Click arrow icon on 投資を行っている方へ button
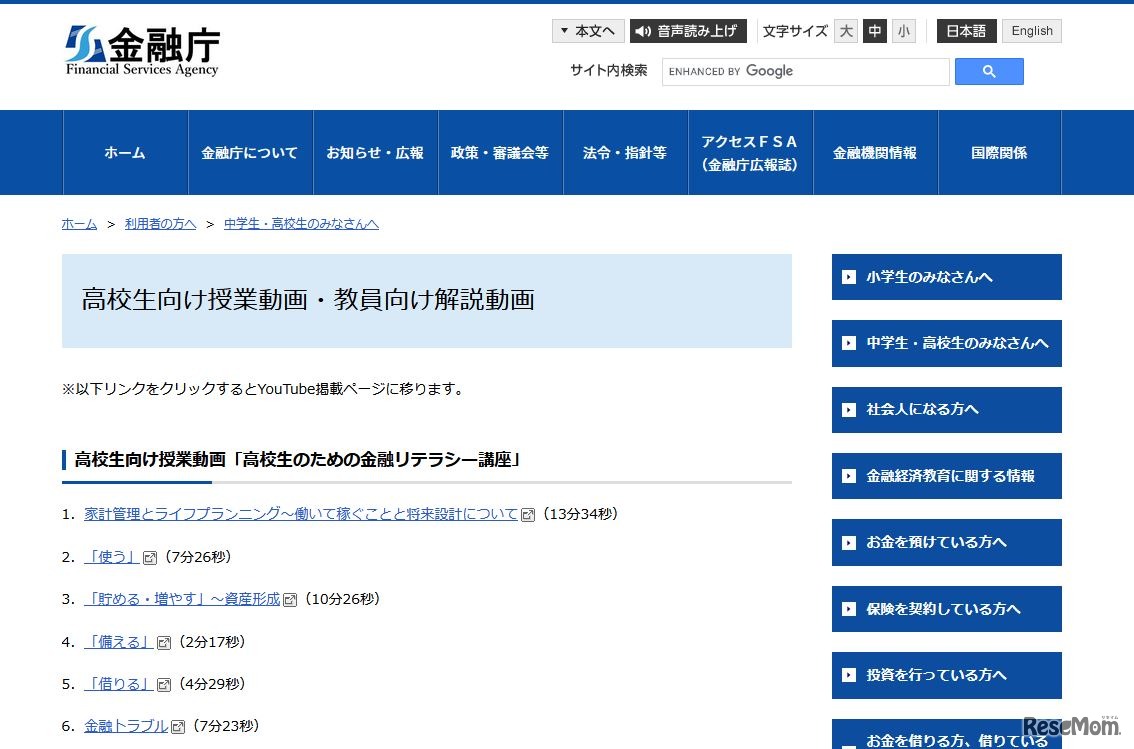The width and height of the screenshot is (1134, 749). 851,675
